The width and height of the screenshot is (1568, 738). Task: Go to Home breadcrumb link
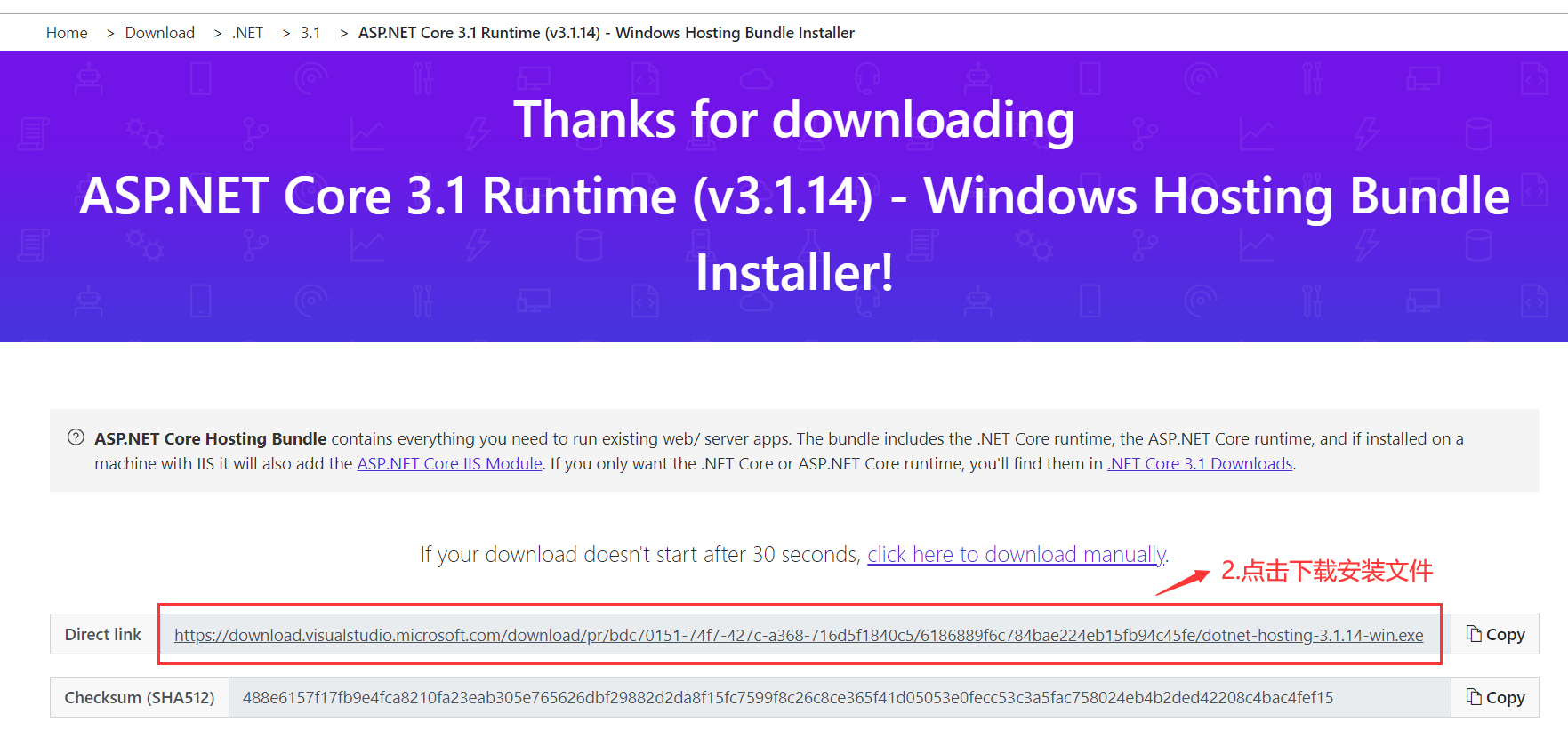point(67,33)
